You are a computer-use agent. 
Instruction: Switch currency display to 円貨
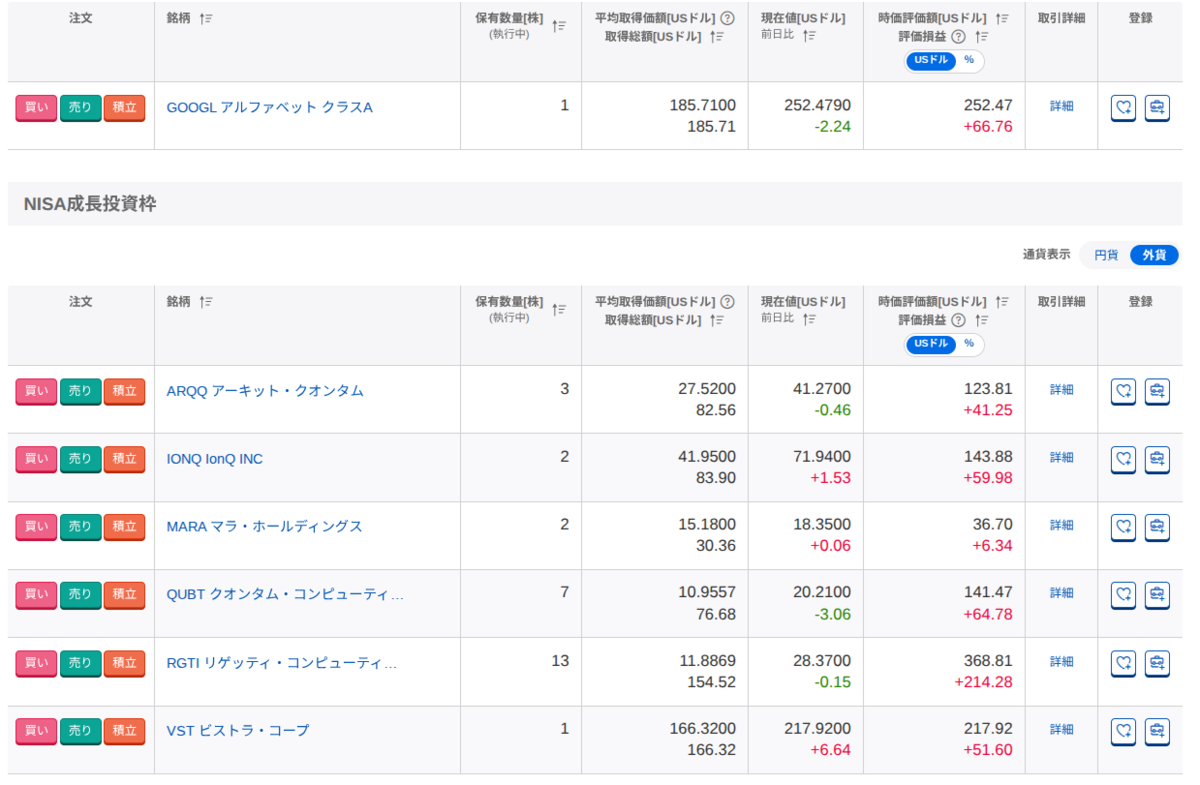(x=1106, y=255)
